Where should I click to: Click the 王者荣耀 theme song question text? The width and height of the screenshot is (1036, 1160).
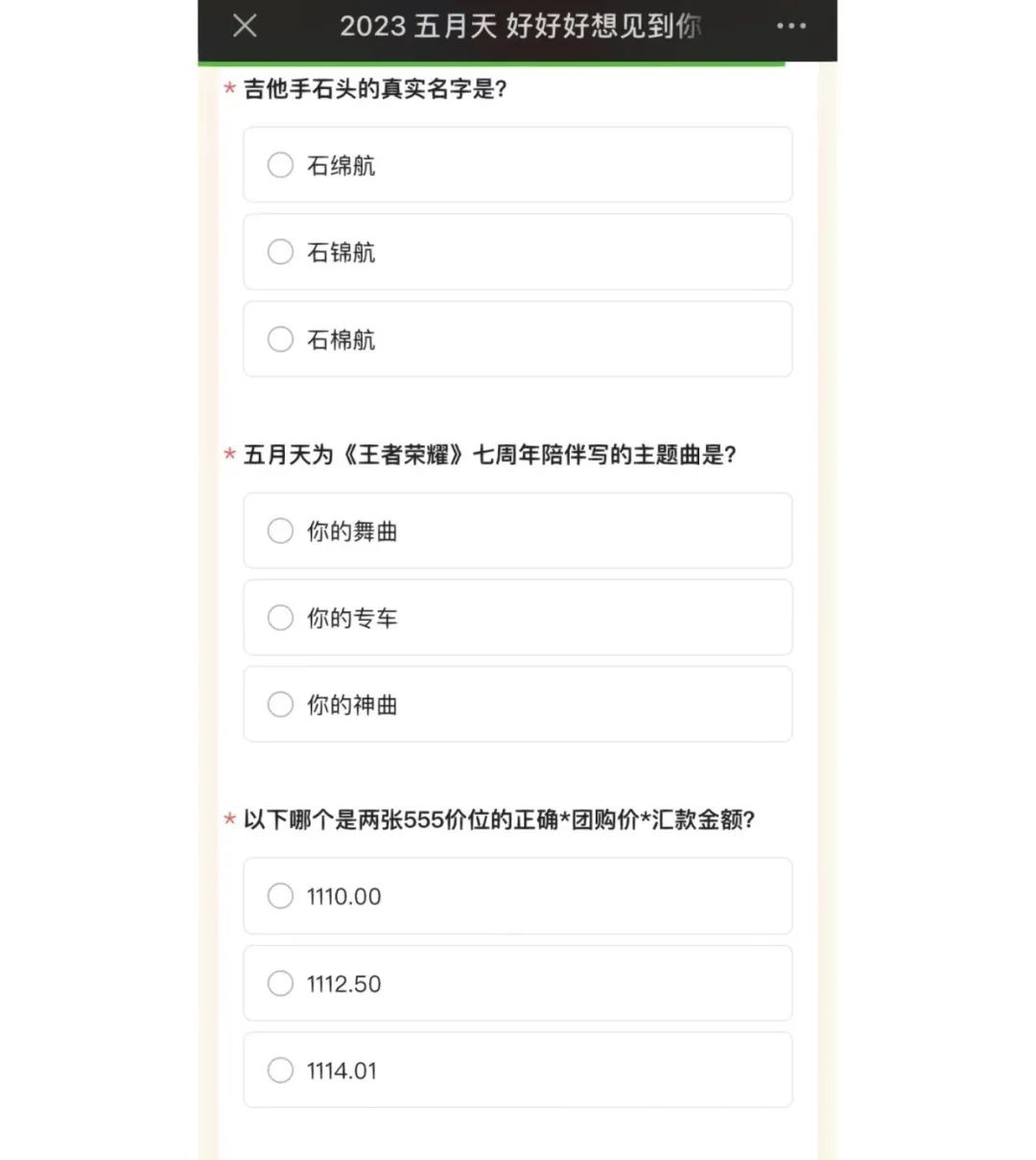point(489,455)
